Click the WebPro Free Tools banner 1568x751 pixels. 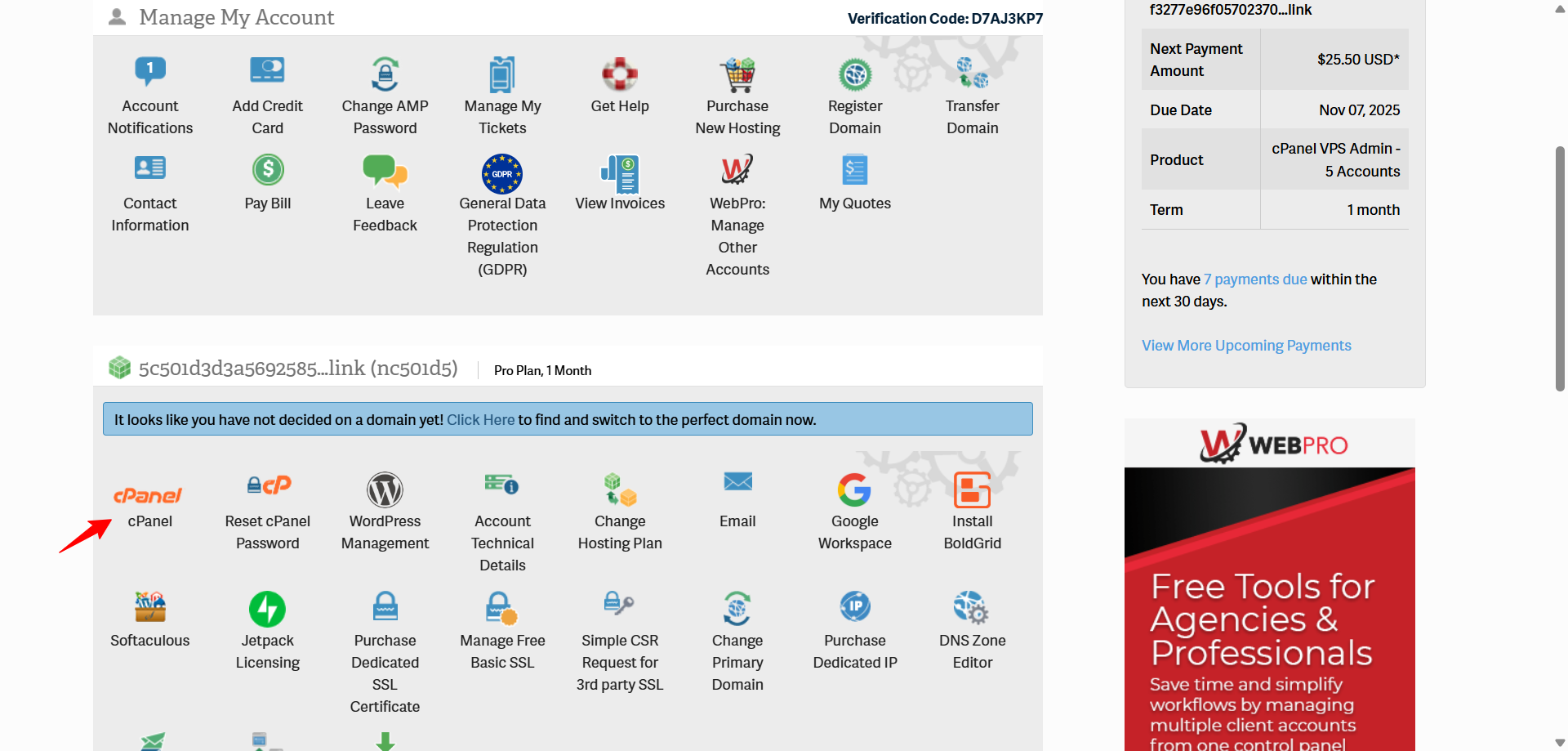tap(1269, 585)
